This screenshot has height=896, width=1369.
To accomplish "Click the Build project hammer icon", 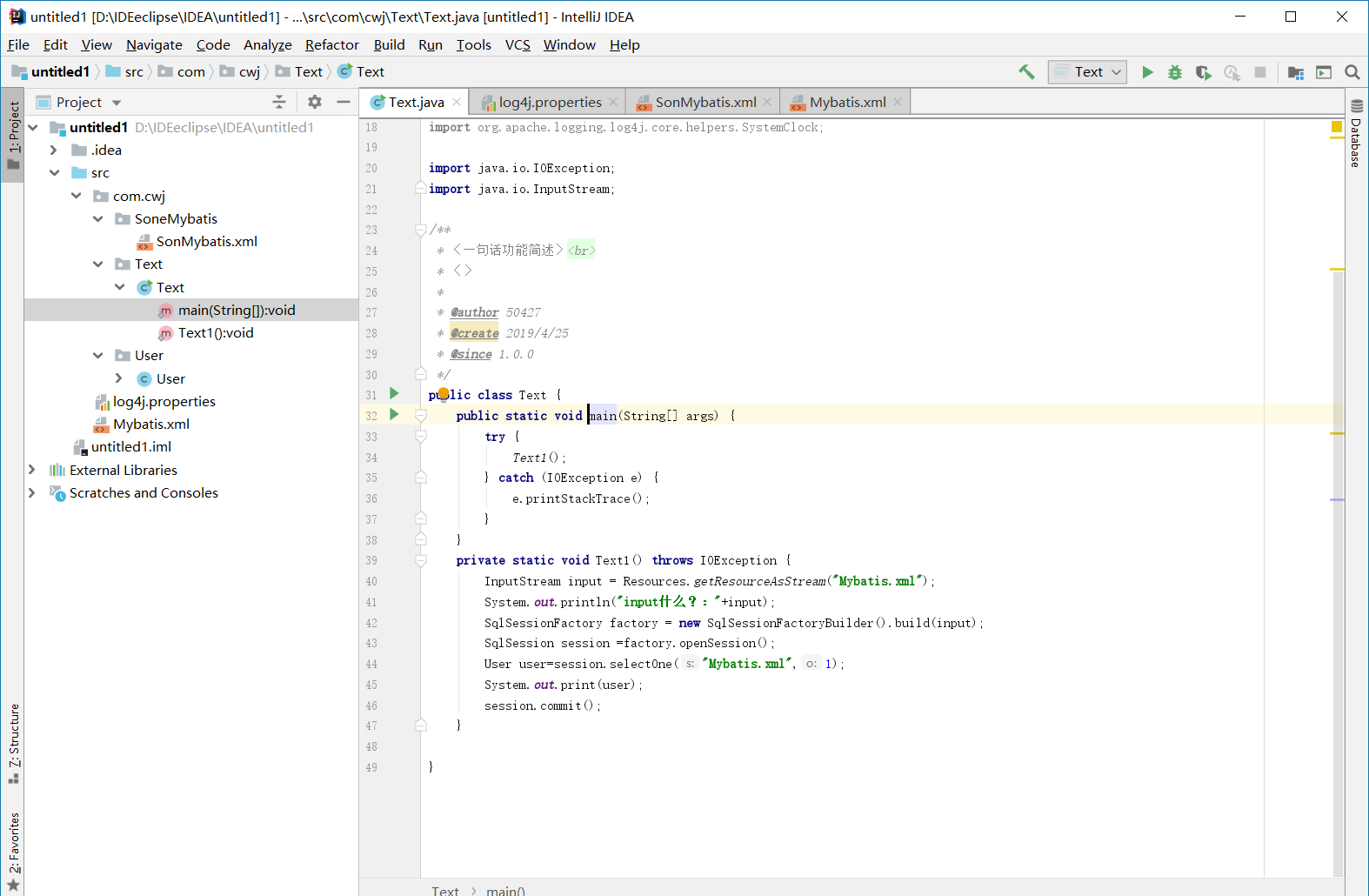I will 1026,72.
